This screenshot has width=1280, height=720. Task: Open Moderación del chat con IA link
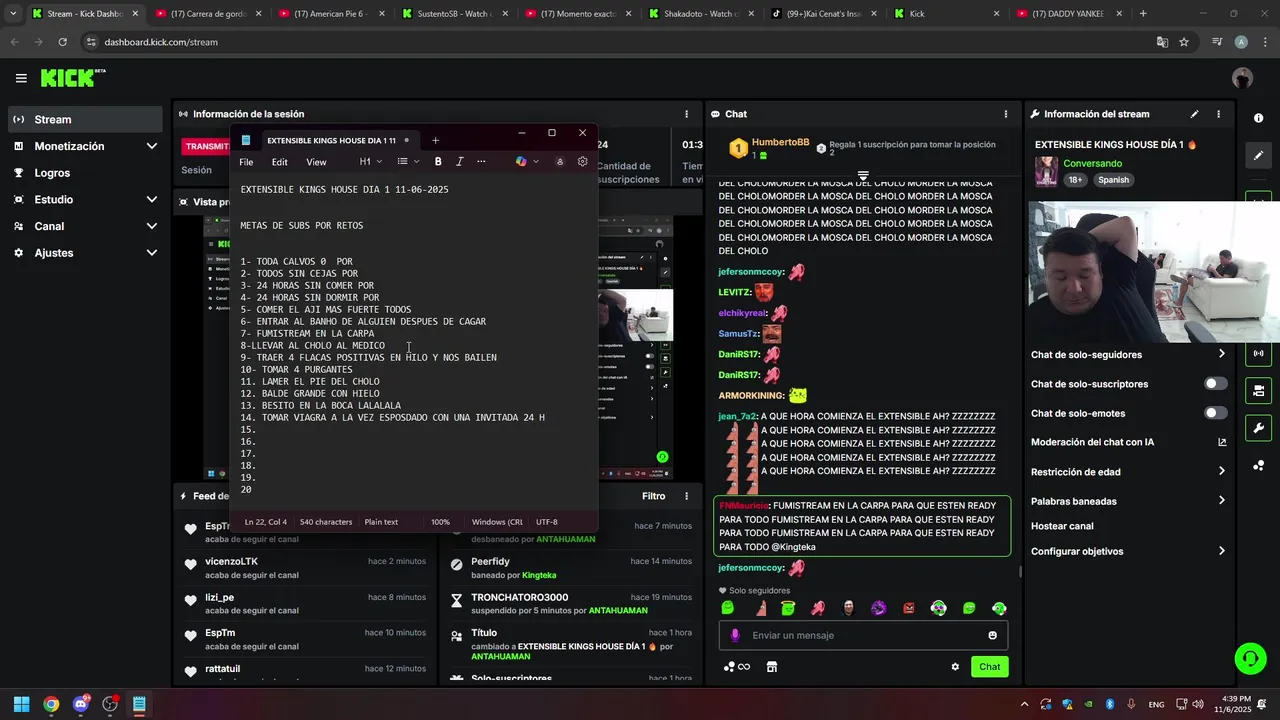click(1128, 442)
